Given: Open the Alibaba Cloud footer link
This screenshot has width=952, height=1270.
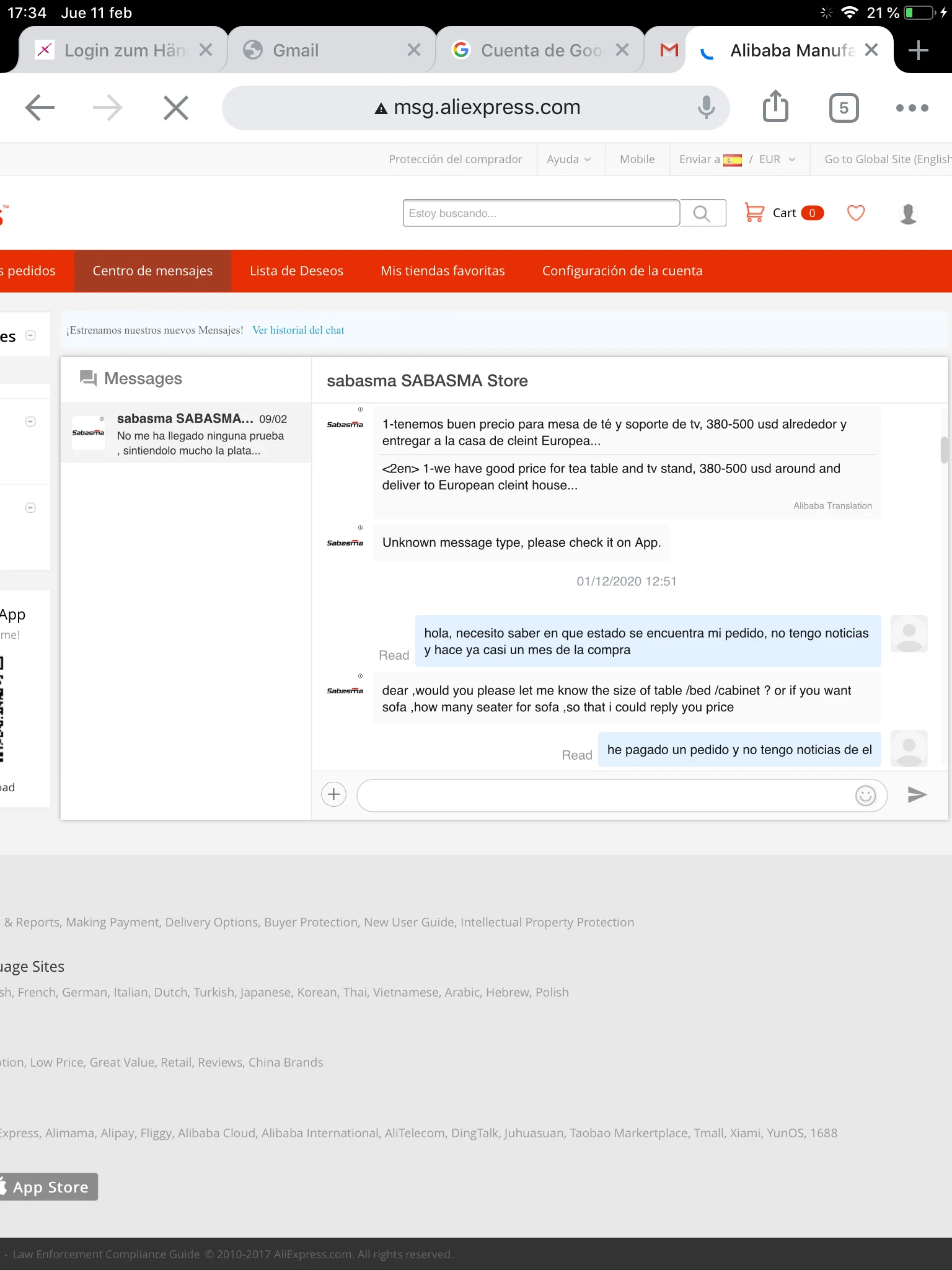Looking at the screenshot, I should coord(216,1133).
